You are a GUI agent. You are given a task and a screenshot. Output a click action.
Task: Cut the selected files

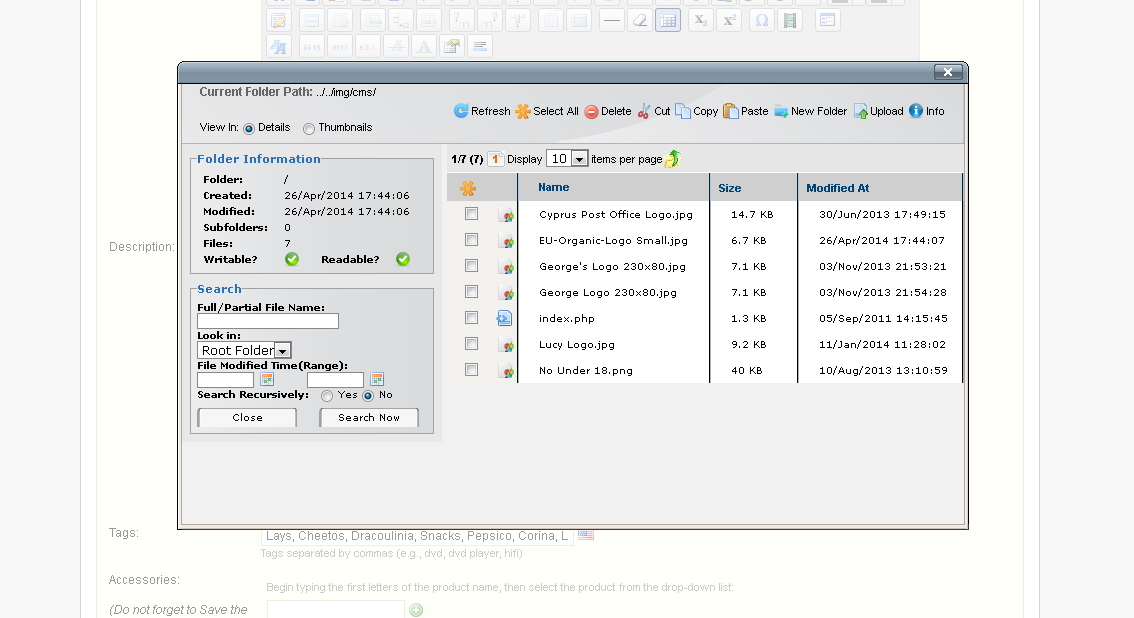[654, 111]
